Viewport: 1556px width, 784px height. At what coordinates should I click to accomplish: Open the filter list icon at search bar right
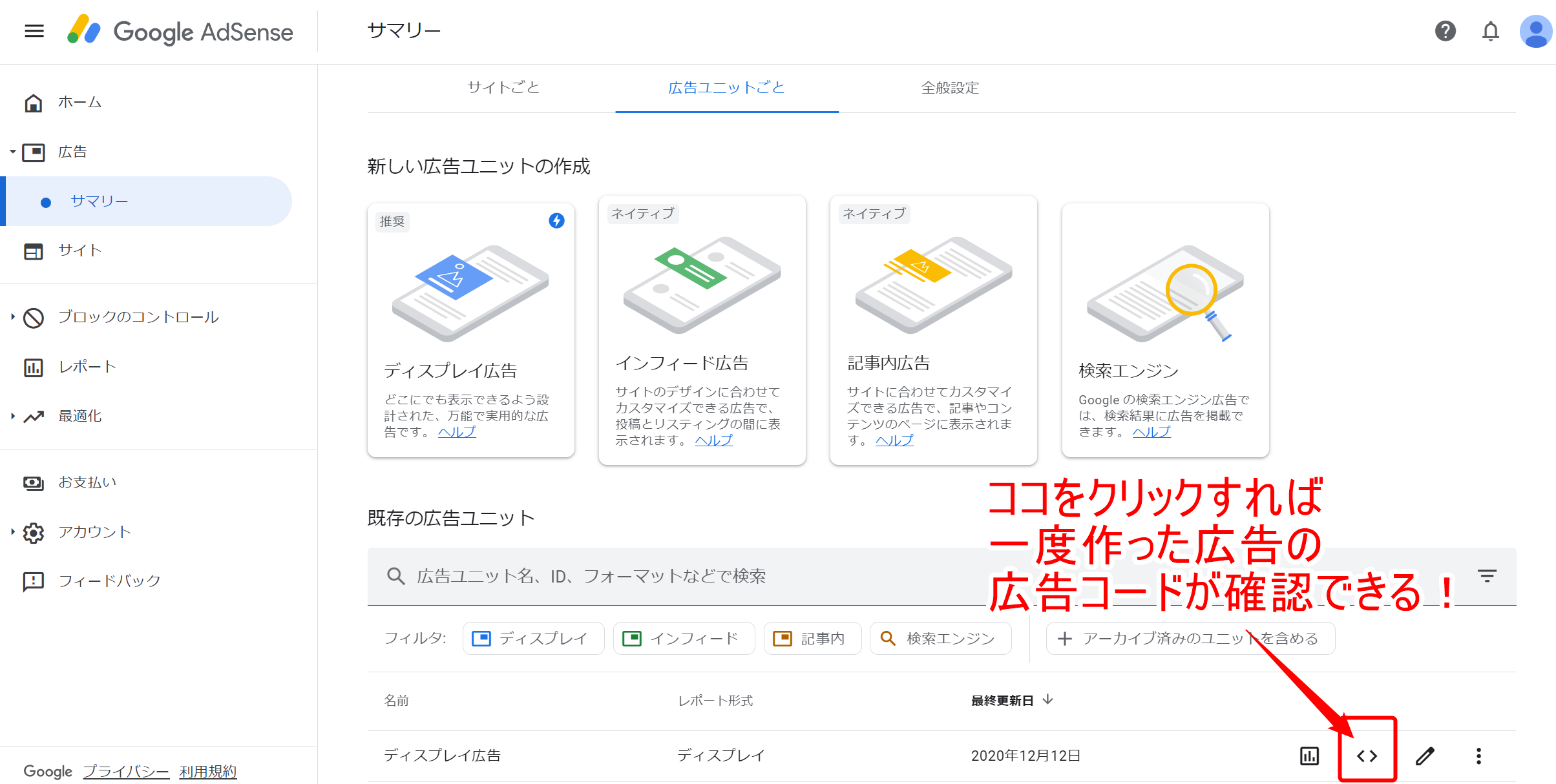(1487, 575)
